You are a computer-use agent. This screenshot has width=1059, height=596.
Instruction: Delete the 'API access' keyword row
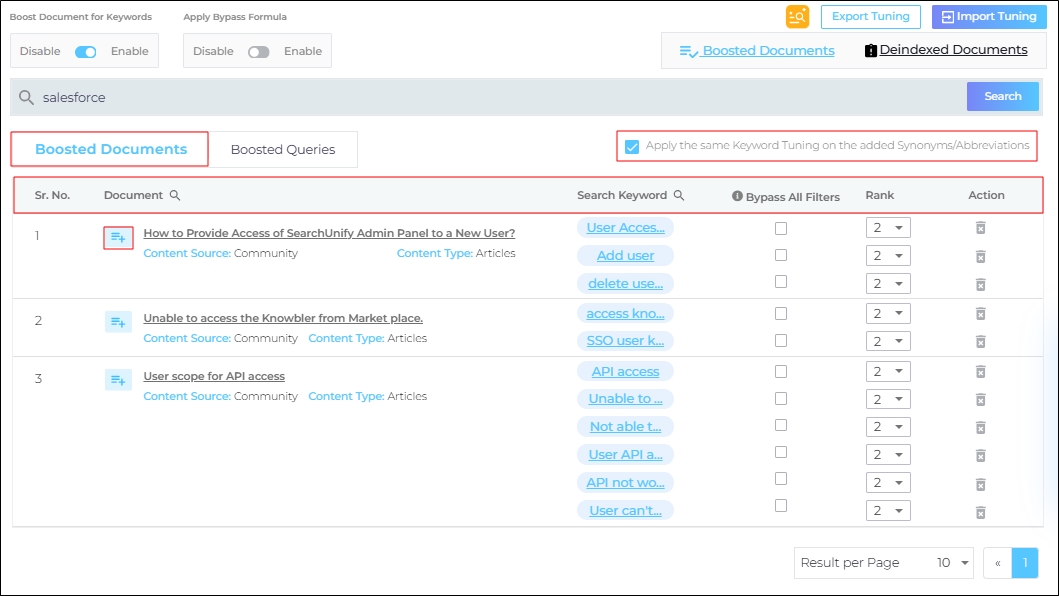[x=980, y=372]
